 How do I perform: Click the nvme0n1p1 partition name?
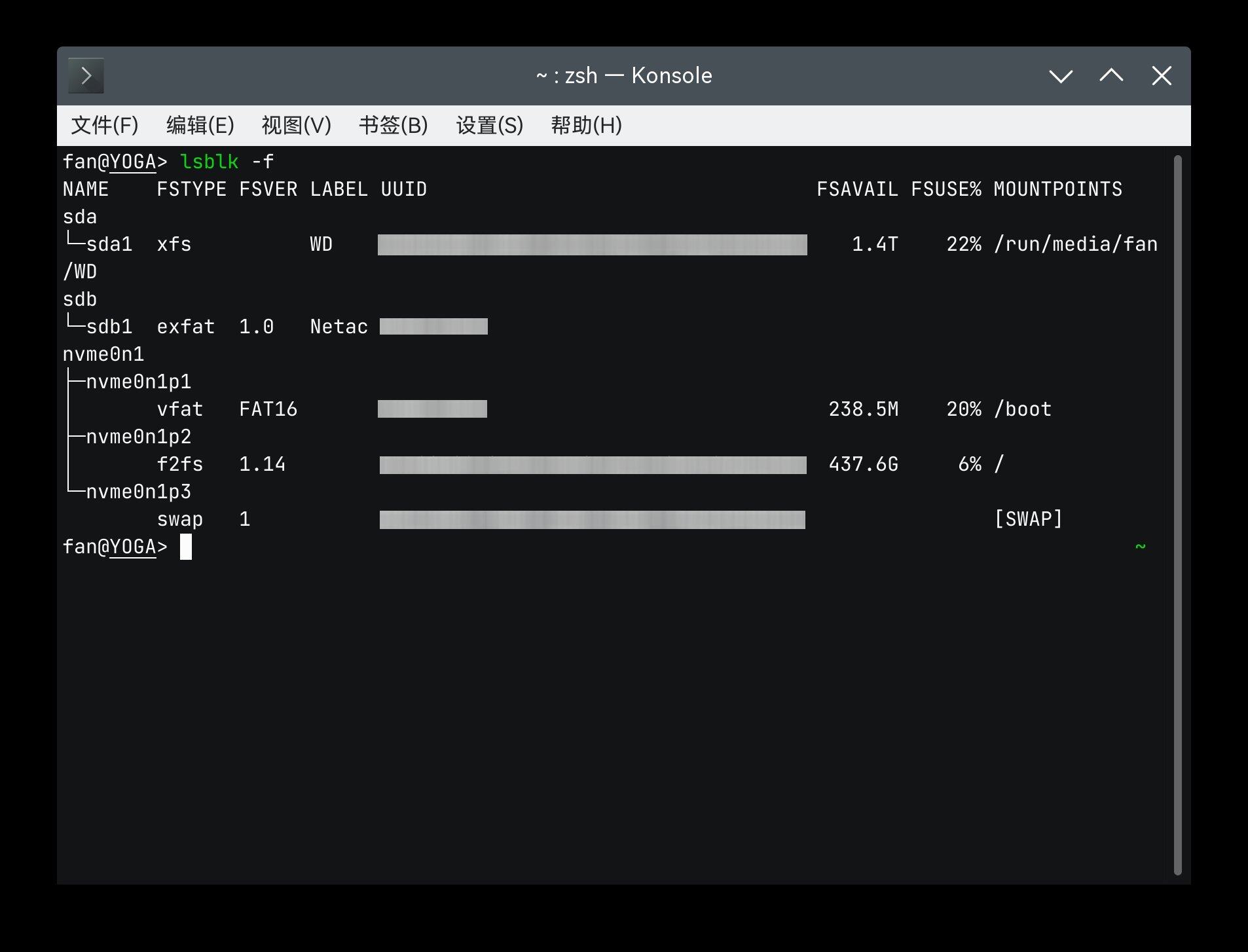coord(139,382)
